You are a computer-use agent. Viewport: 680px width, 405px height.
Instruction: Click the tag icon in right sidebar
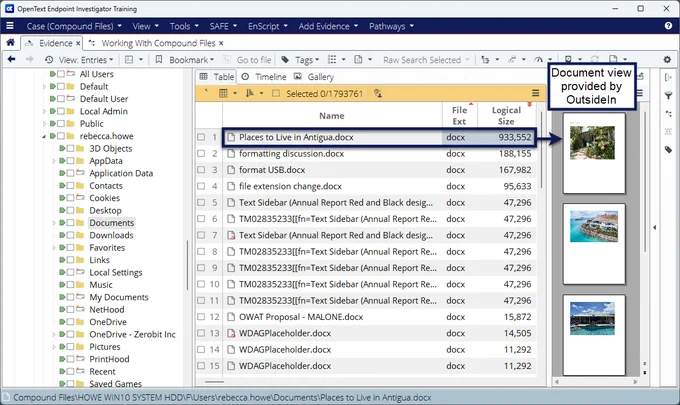pyautogui.click(x=668, y=150)
